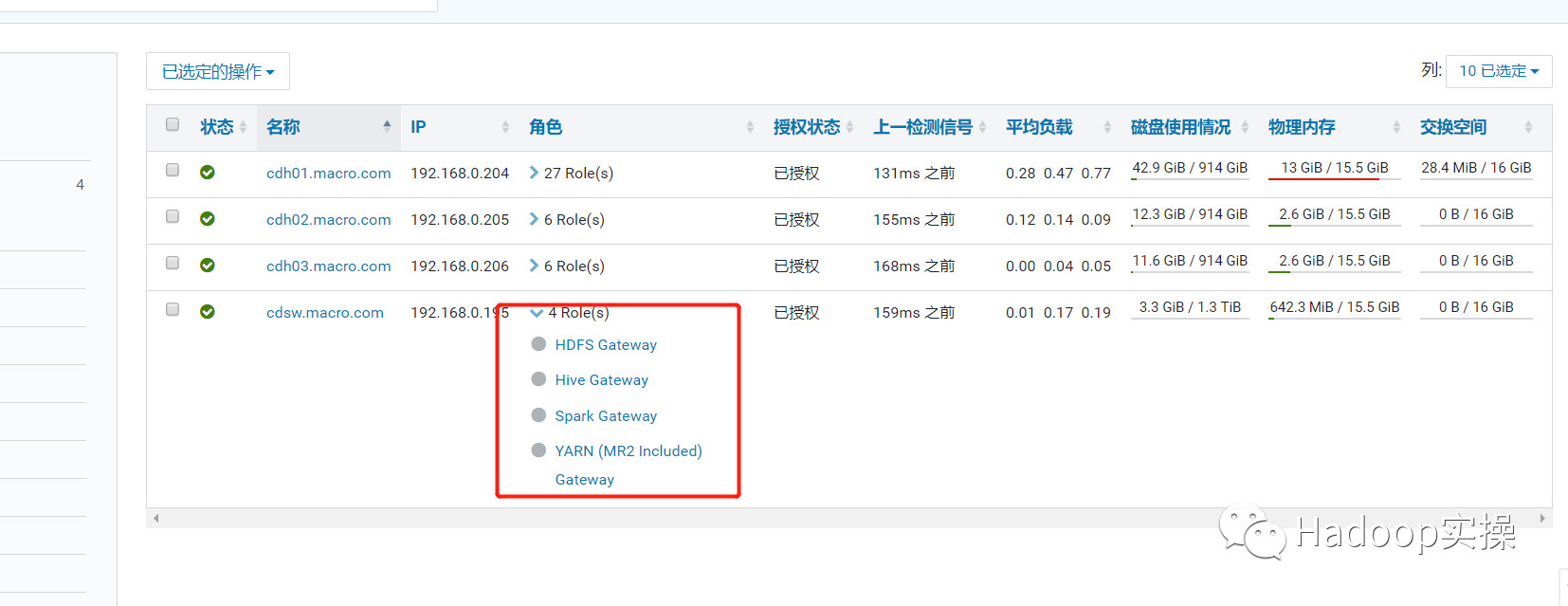Click sort arrows on IP column
1568x606 pixels.
click(505, 127)
